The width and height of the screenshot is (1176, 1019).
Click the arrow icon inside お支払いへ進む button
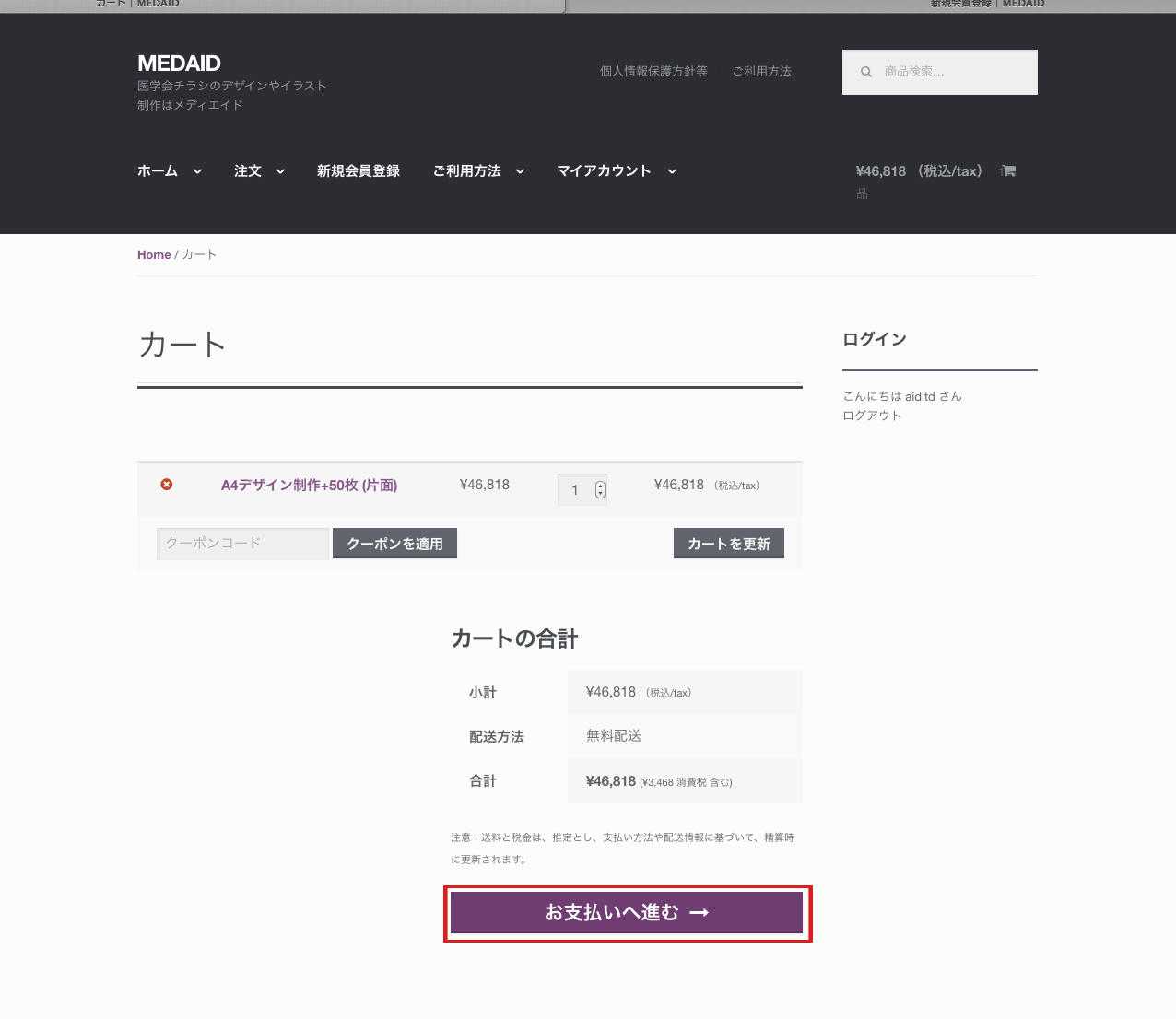click(701, 912)
